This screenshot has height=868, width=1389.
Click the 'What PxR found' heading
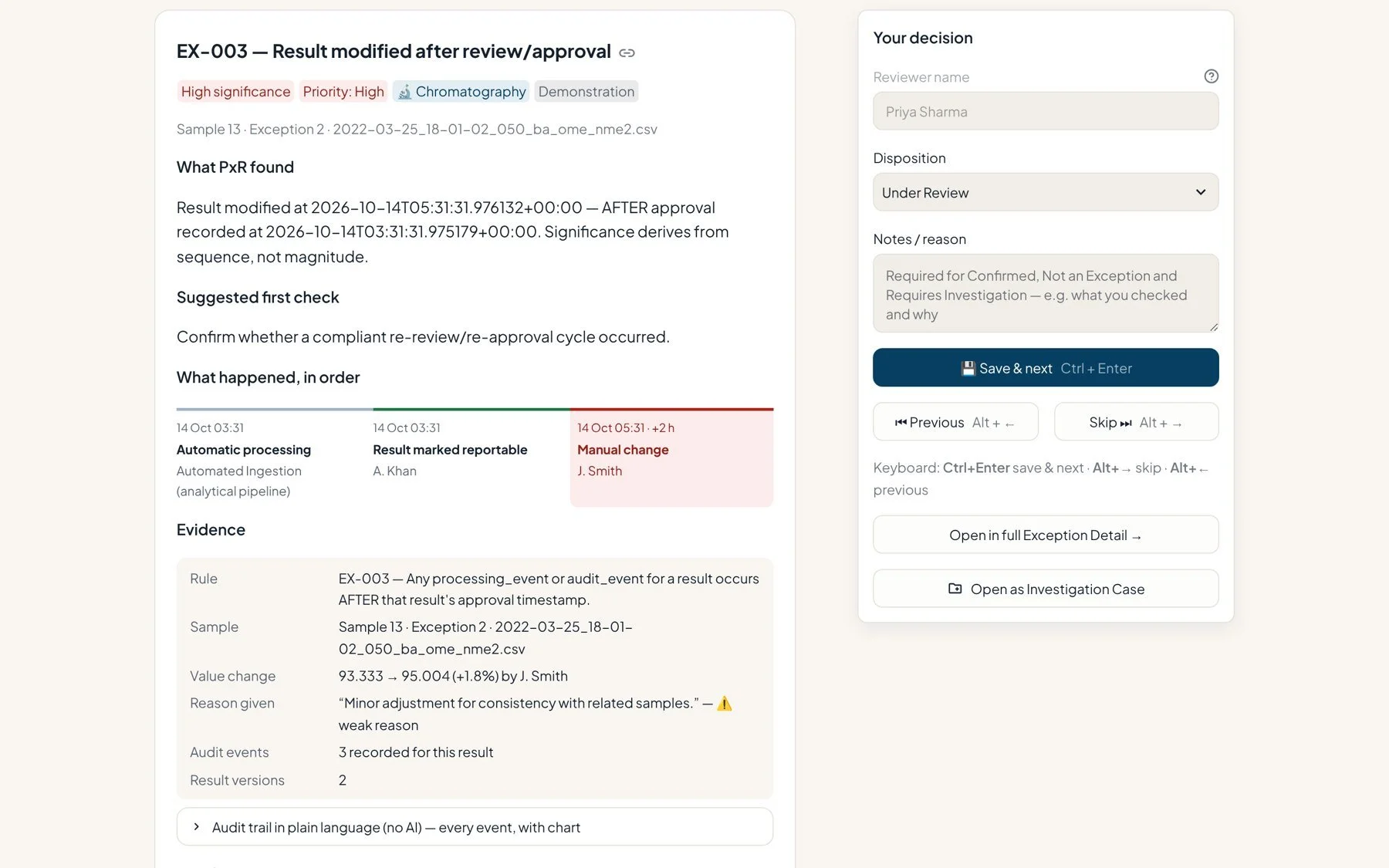[235, 167]
